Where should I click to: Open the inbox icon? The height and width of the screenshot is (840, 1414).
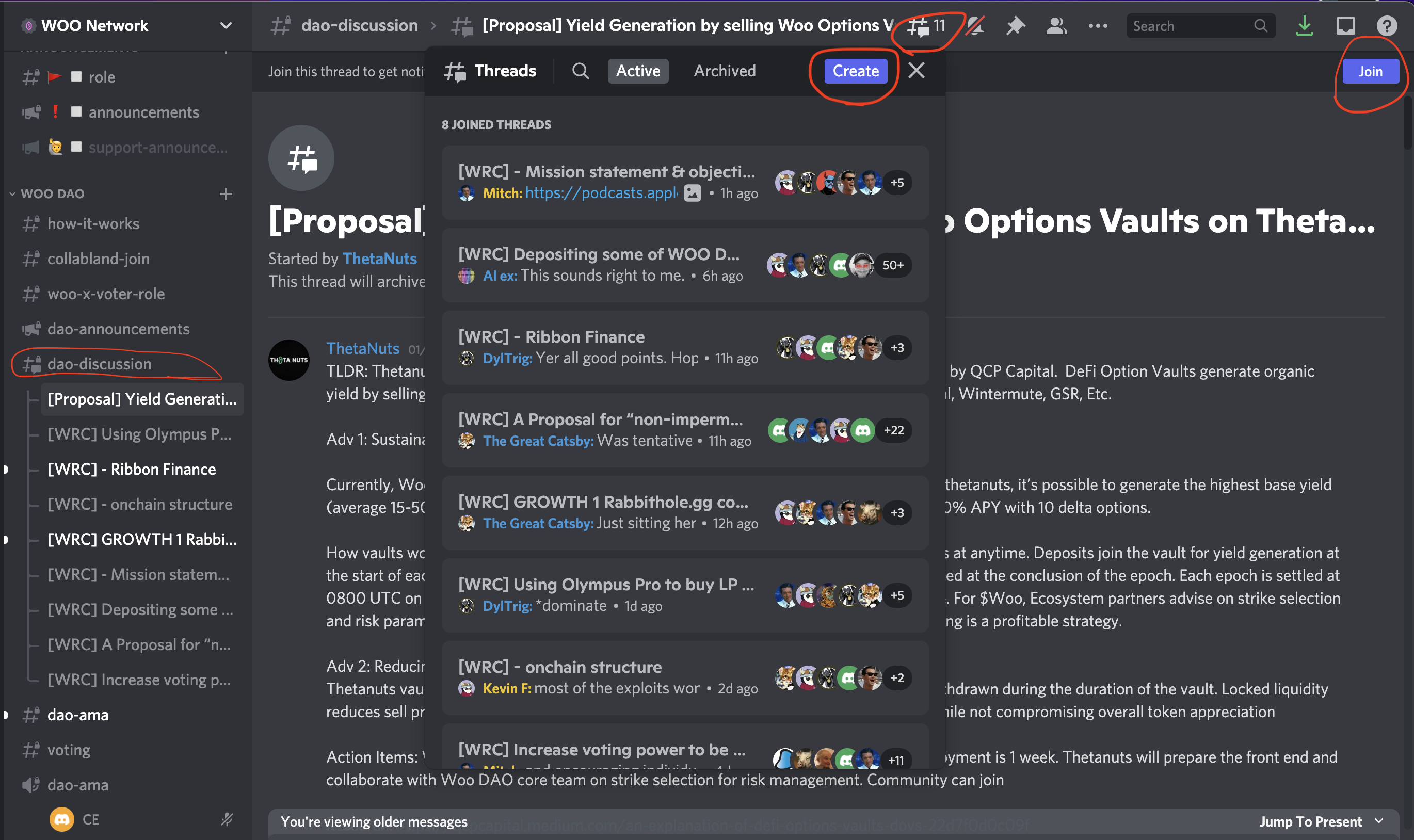[1345, 26]
